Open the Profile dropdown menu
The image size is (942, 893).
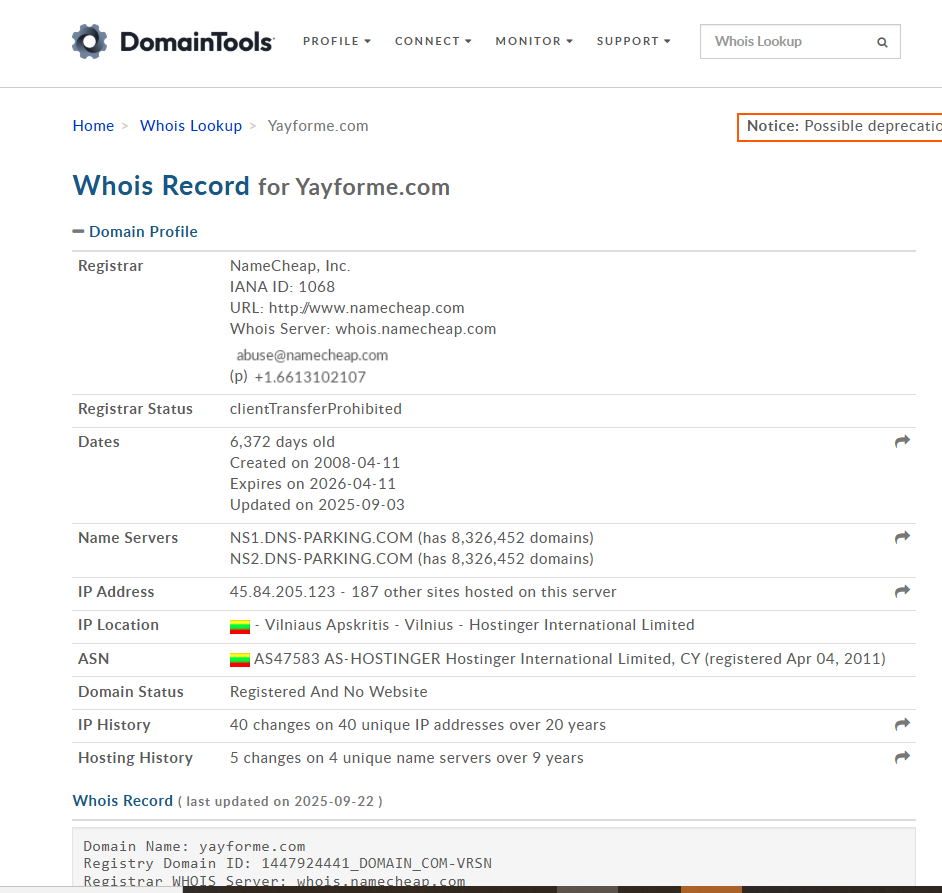point(336,41)
